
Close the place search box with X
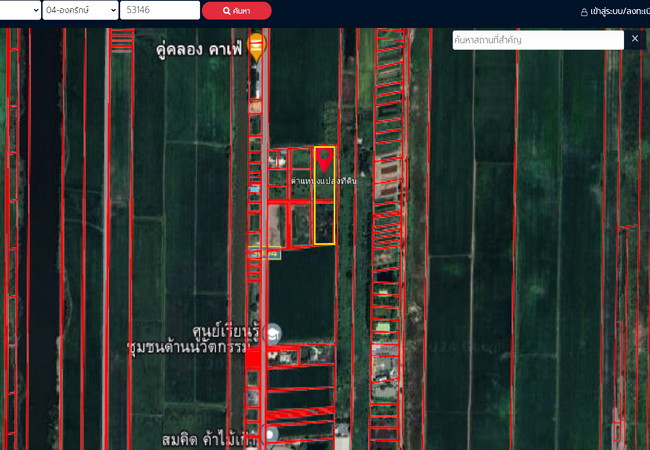point(635,39)
